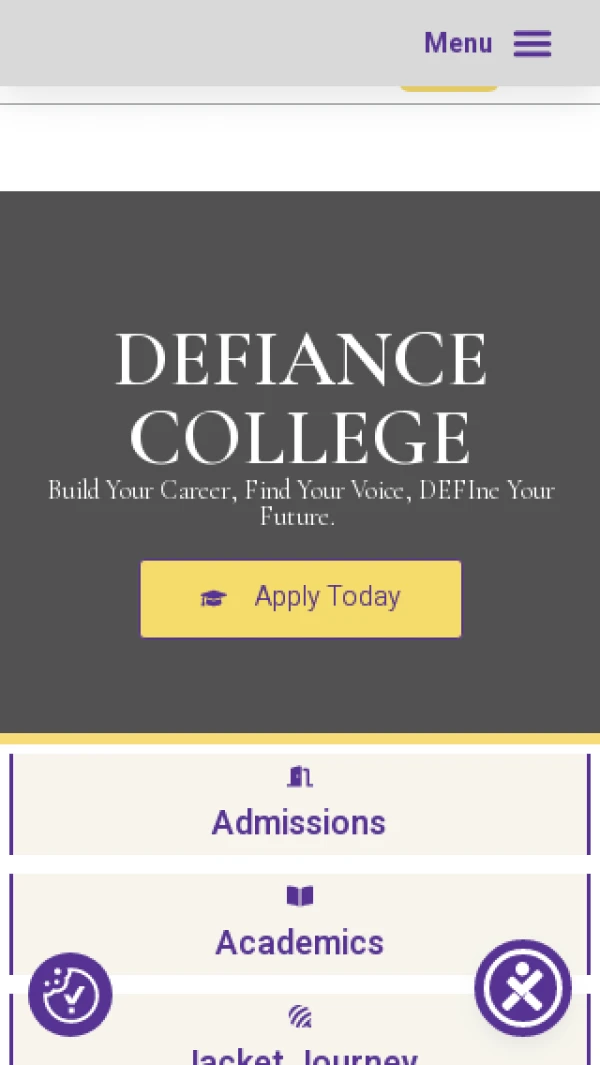Go to the Academics link
600x1065 pixels.
(x=300, y=943)
